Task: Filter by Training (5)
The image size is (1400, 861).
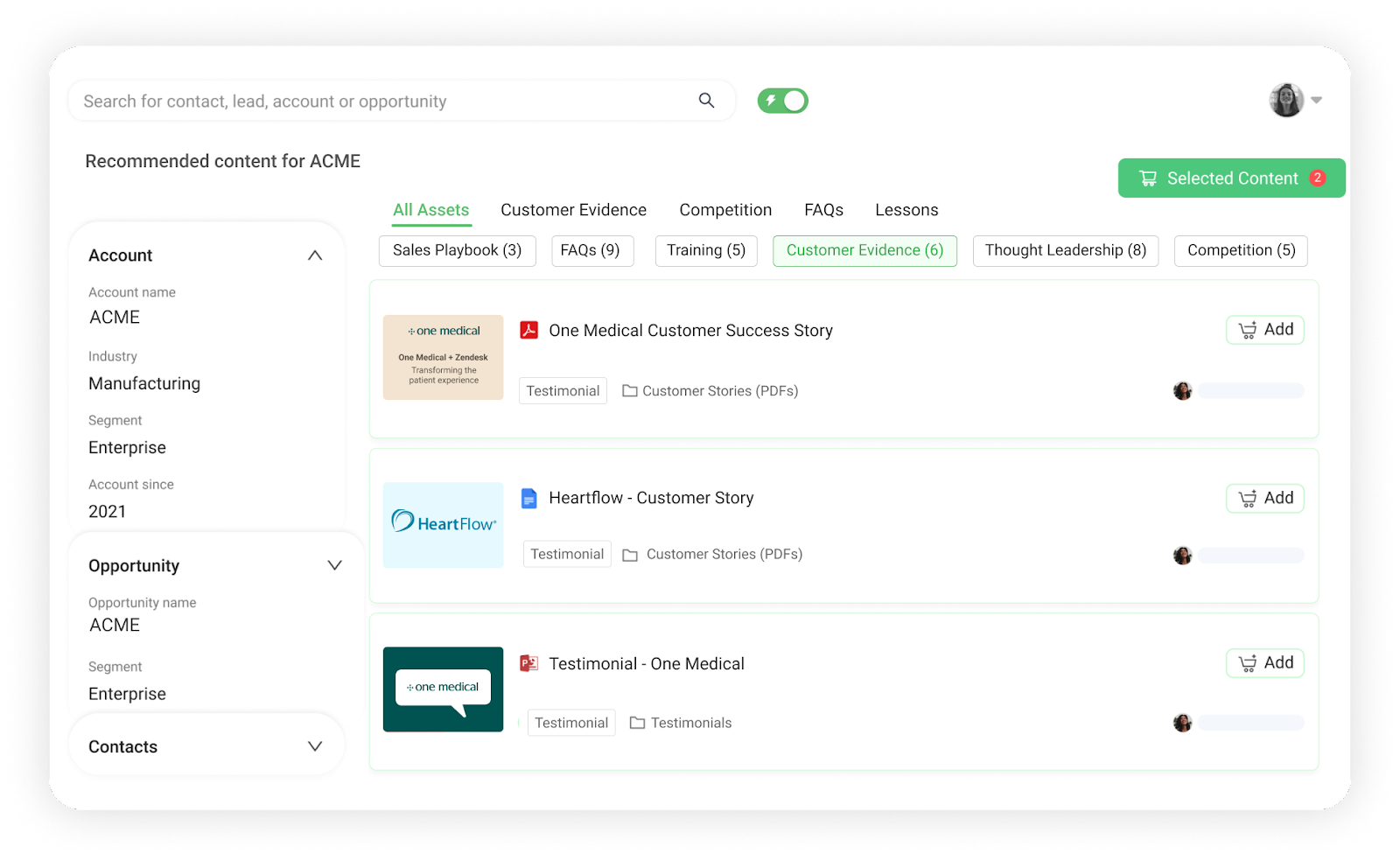Action: pos(706,250)
